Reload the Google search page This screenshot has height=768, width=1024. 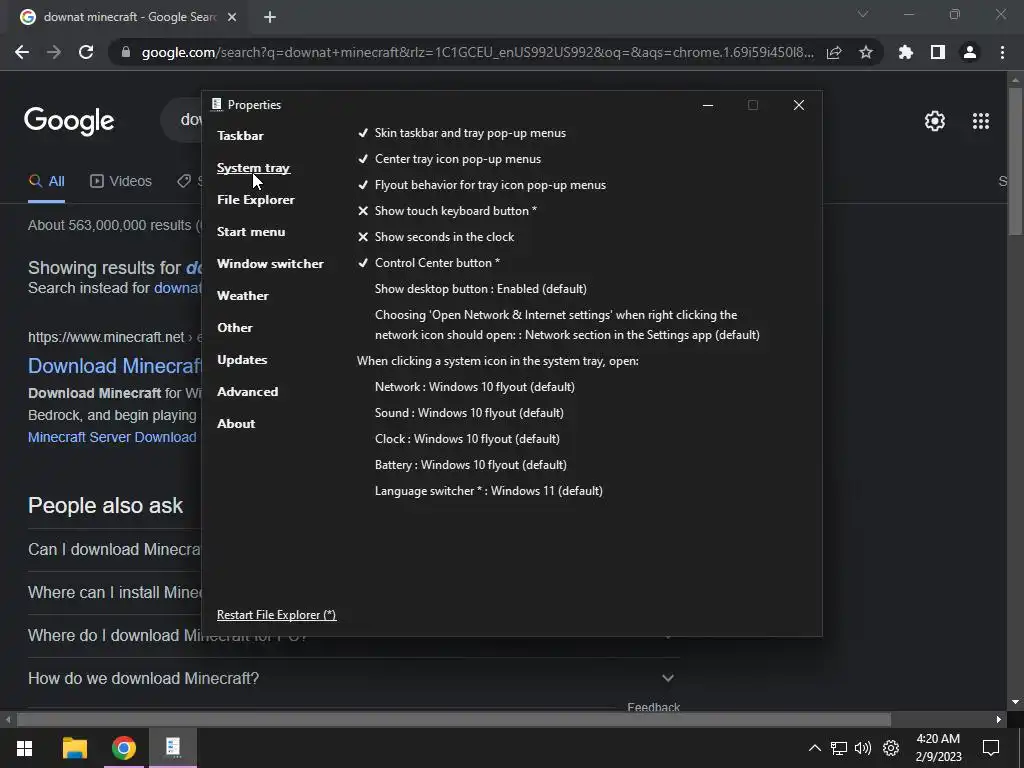click(86, 52)
